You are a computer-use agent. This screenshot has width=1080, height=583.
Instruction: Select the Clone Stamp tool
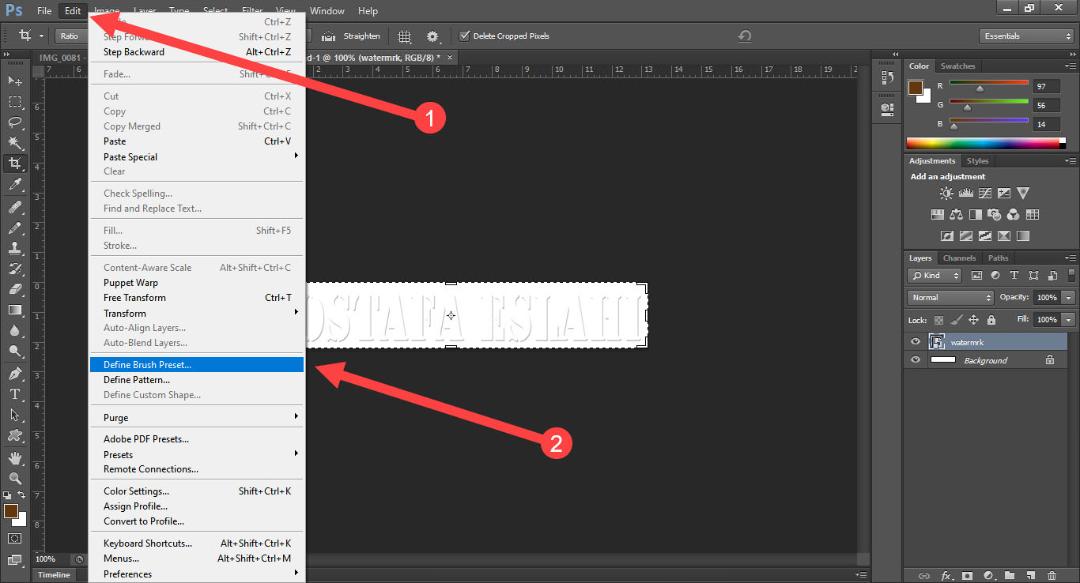click(x=14, y=248)
